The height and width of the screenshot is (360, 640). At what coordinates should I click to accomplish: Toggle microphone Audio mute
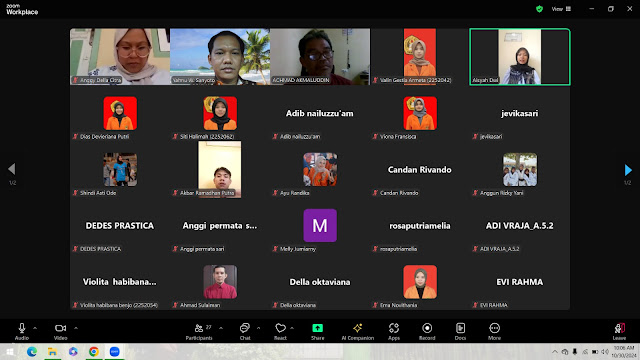coord(22,331)
